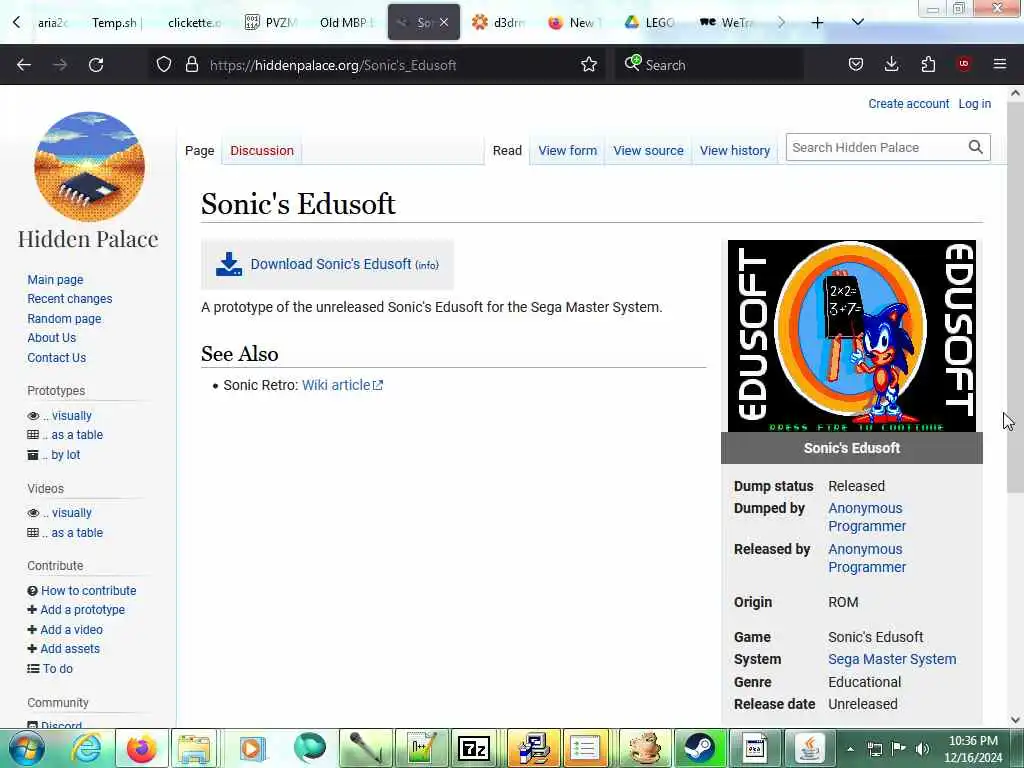Switch to the PVZM tab
Screen dimensions: 1024x768
tap(273, 23)
